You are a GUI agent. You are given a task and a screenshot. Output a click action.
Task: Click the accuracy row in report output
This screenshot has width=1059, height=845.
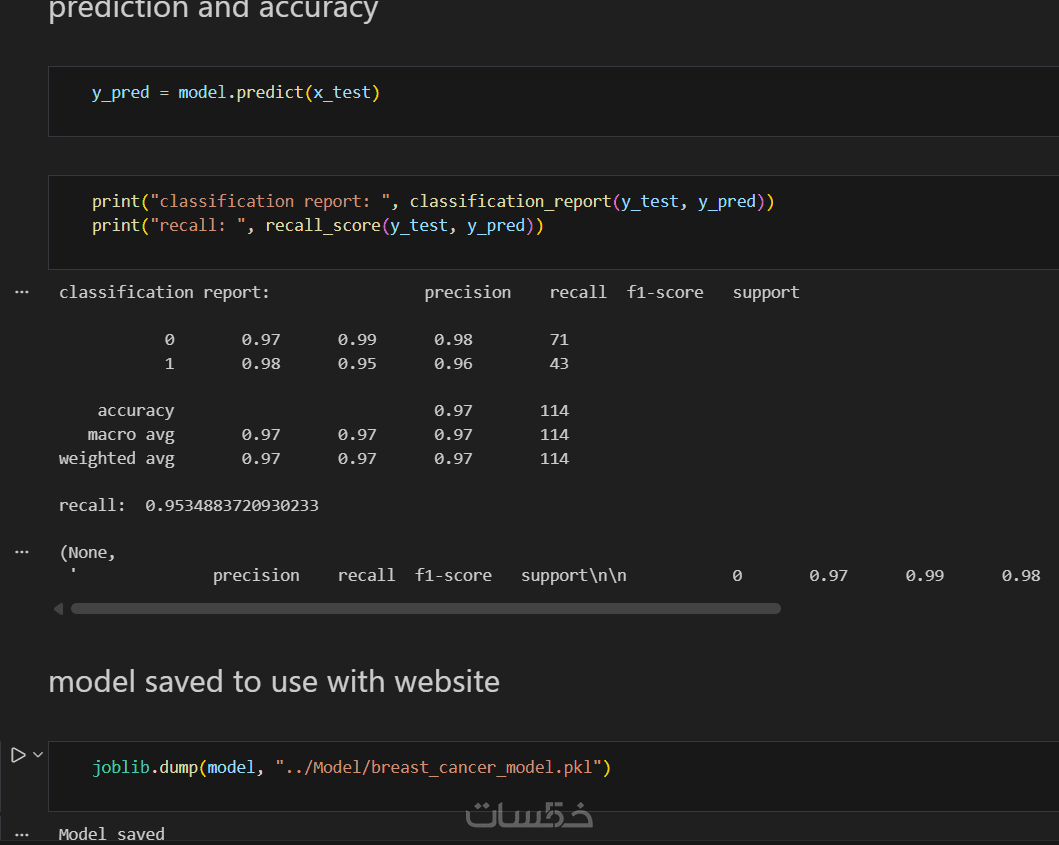click(136, 411)
